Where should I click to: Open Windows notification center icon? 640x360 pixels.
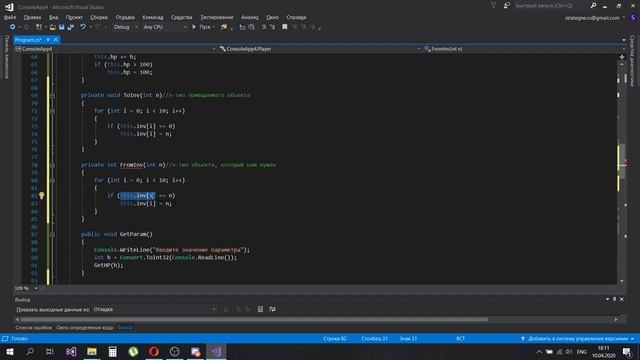click(627, 352)
